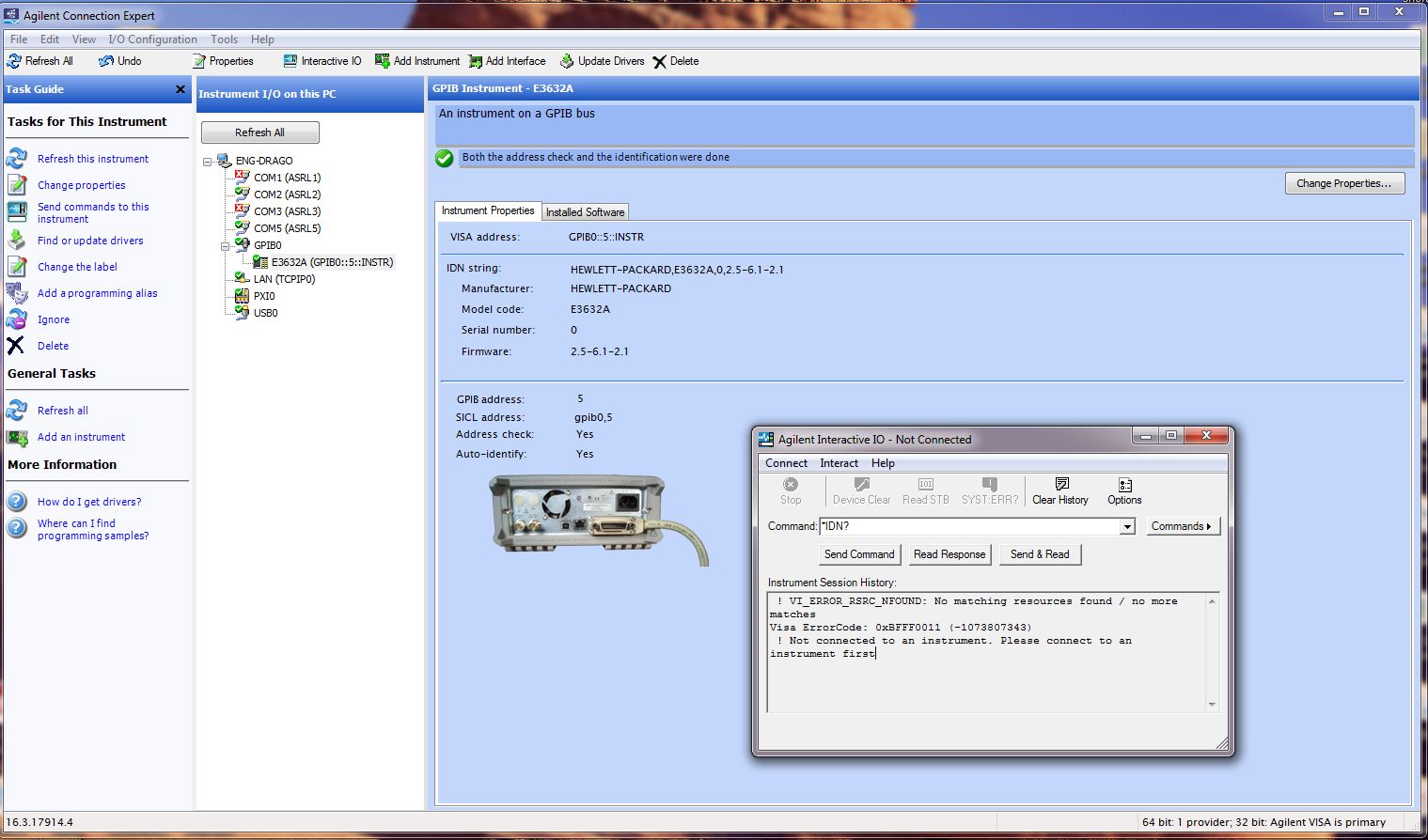This screenshot has width=1428, height=840.
Task: Click the 'How do I get drivers?' link
Action: [x=89, y=502]
